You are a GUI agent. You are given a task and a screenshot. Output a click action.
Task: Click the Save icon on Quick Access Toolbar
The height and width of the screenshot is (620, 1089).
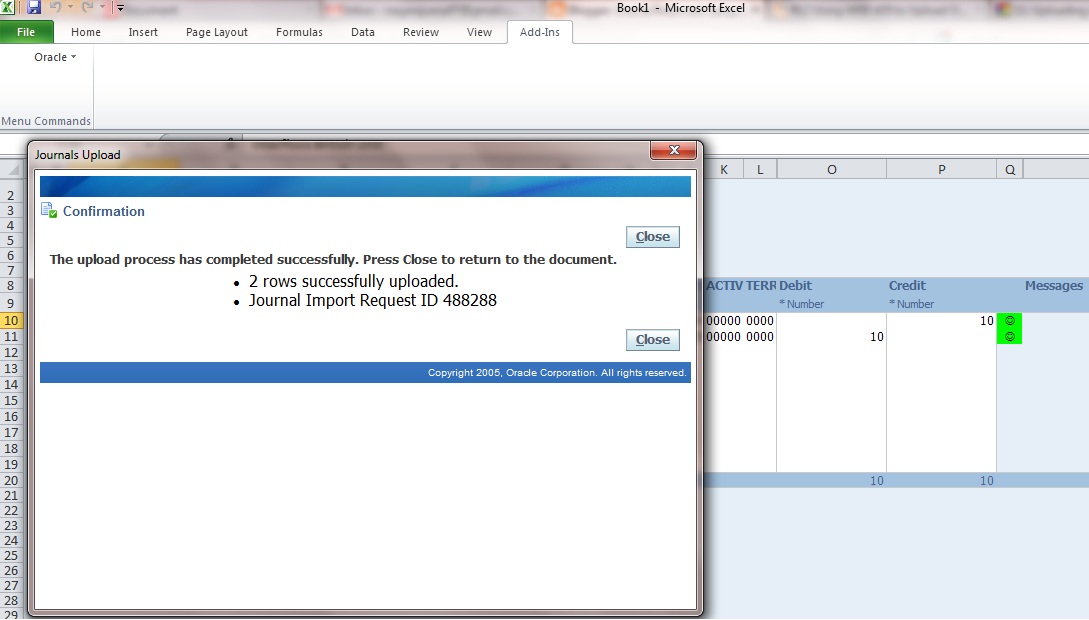(33, 7)
